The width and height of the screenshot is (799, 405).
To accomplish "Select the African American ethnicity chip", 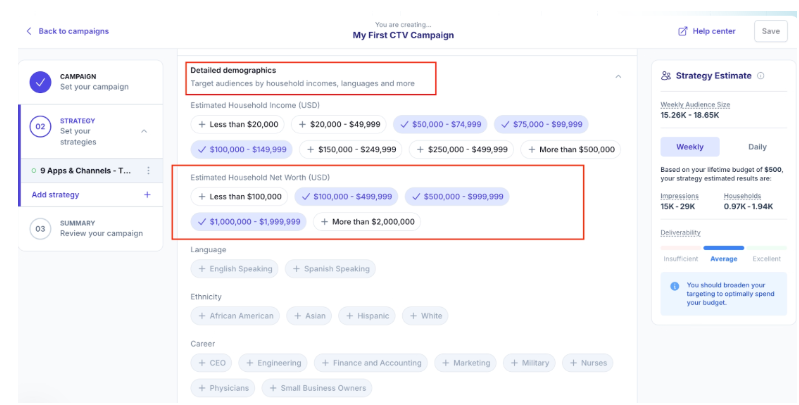I will click(x=235, y=316).
